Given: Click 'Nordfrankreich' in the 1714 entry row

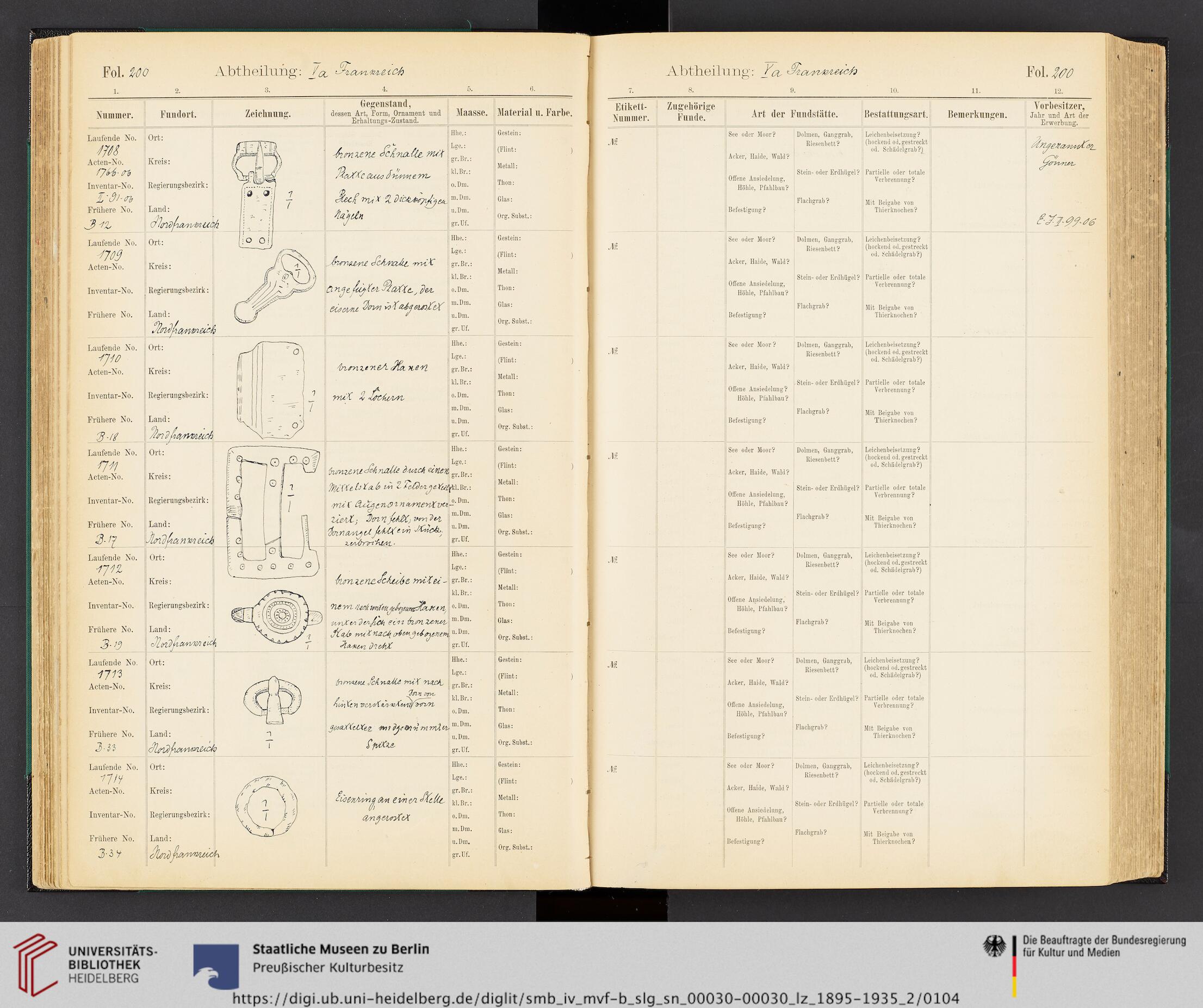Looking at the screenshot, I should [x=184, y=854].
